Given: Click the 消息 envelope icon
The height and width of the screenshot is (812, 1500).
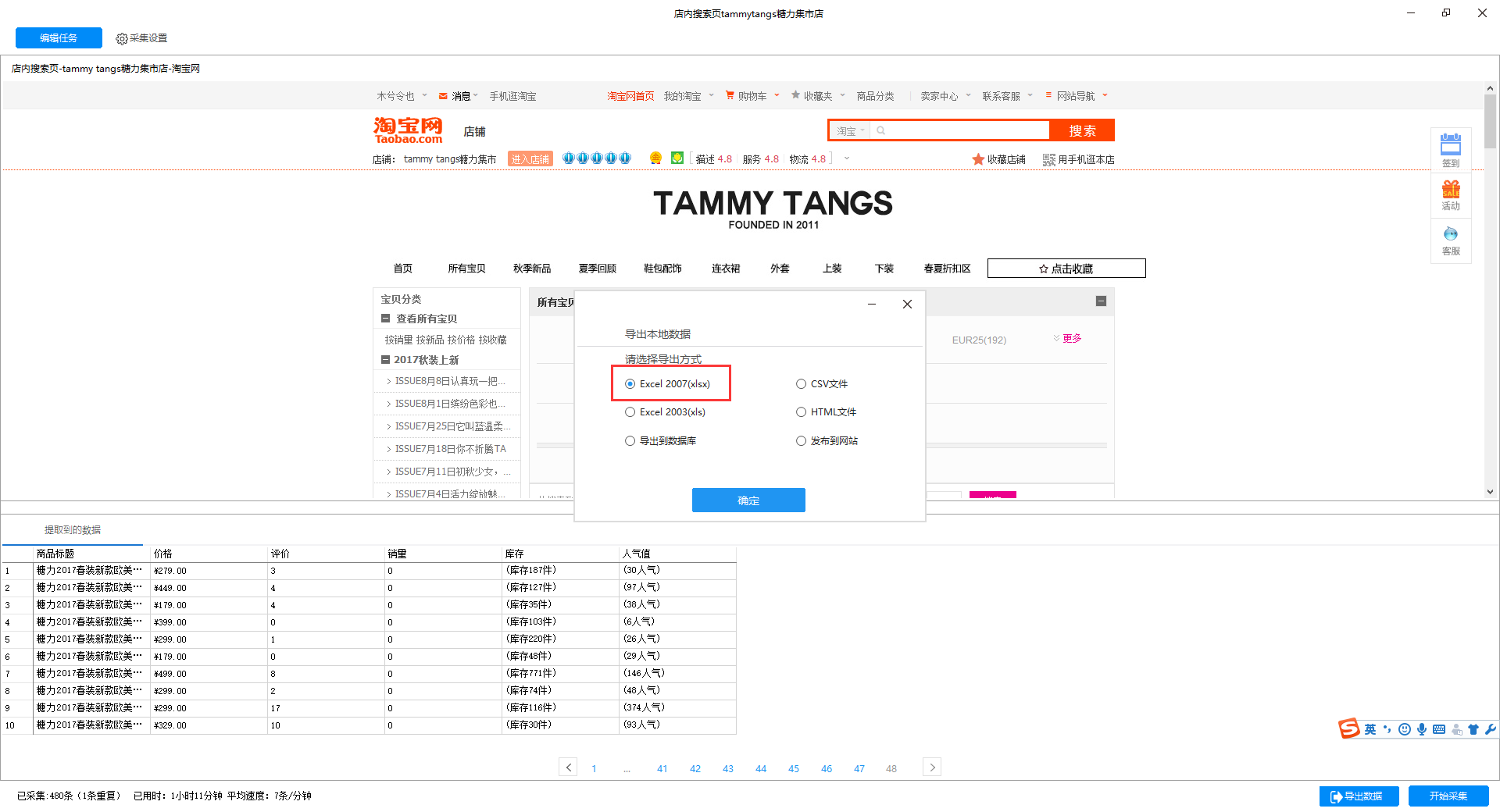Looking at the screenshot, I should (443, 96).
